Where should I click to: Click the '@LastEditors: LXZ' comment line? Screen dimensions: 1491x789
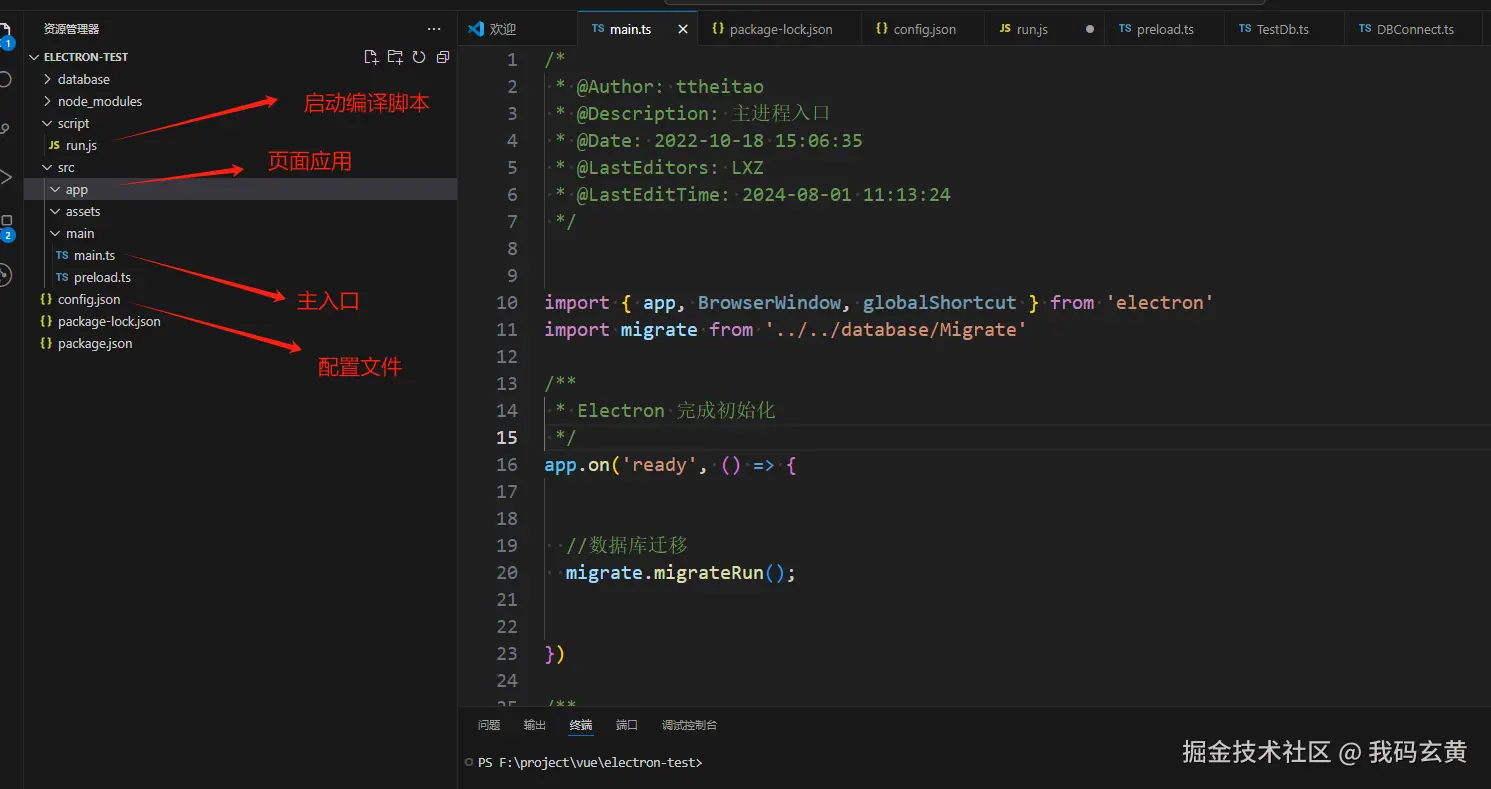point(670,167)
